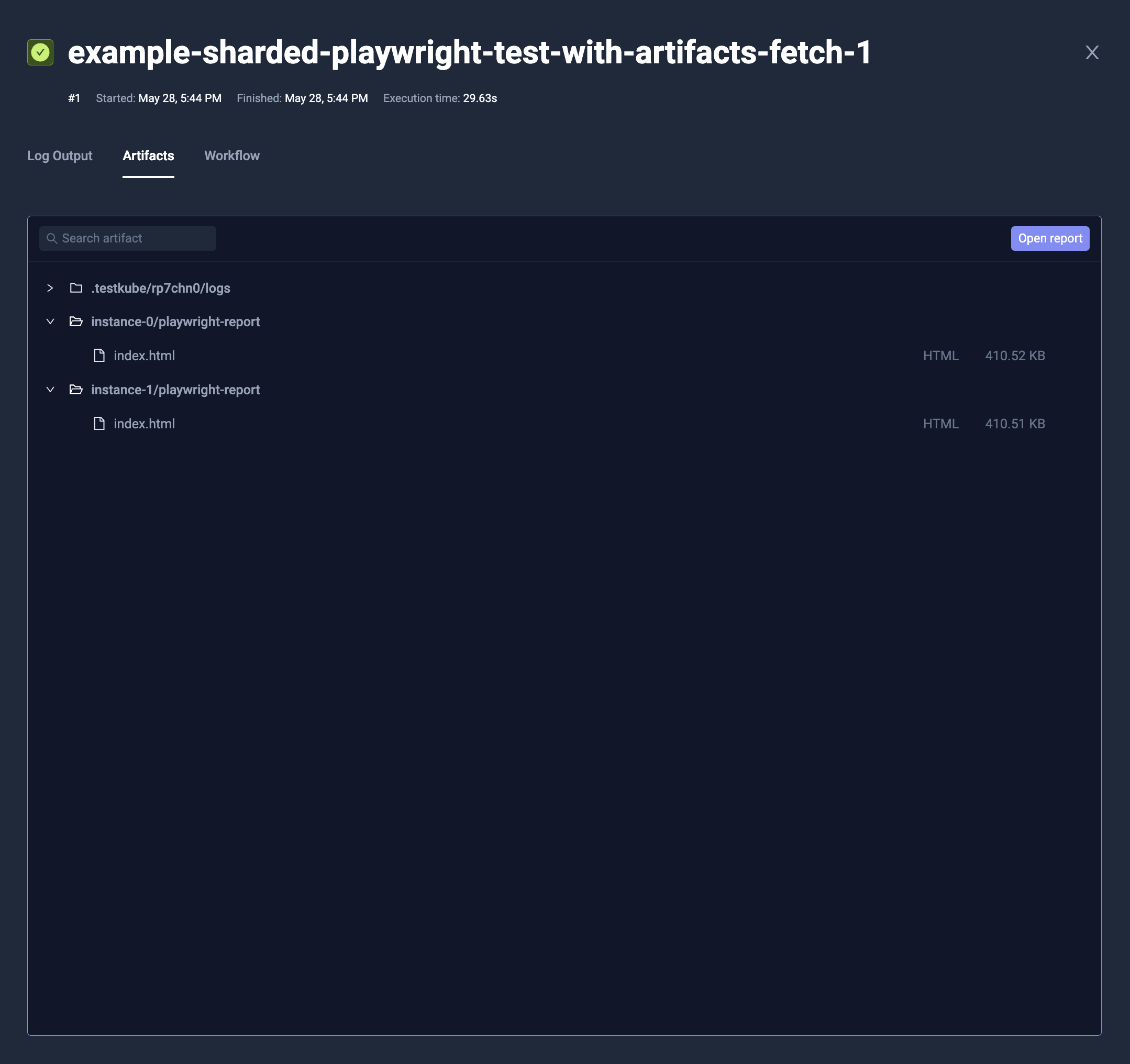Click the 410.52 KB size label

[1015, 355]
